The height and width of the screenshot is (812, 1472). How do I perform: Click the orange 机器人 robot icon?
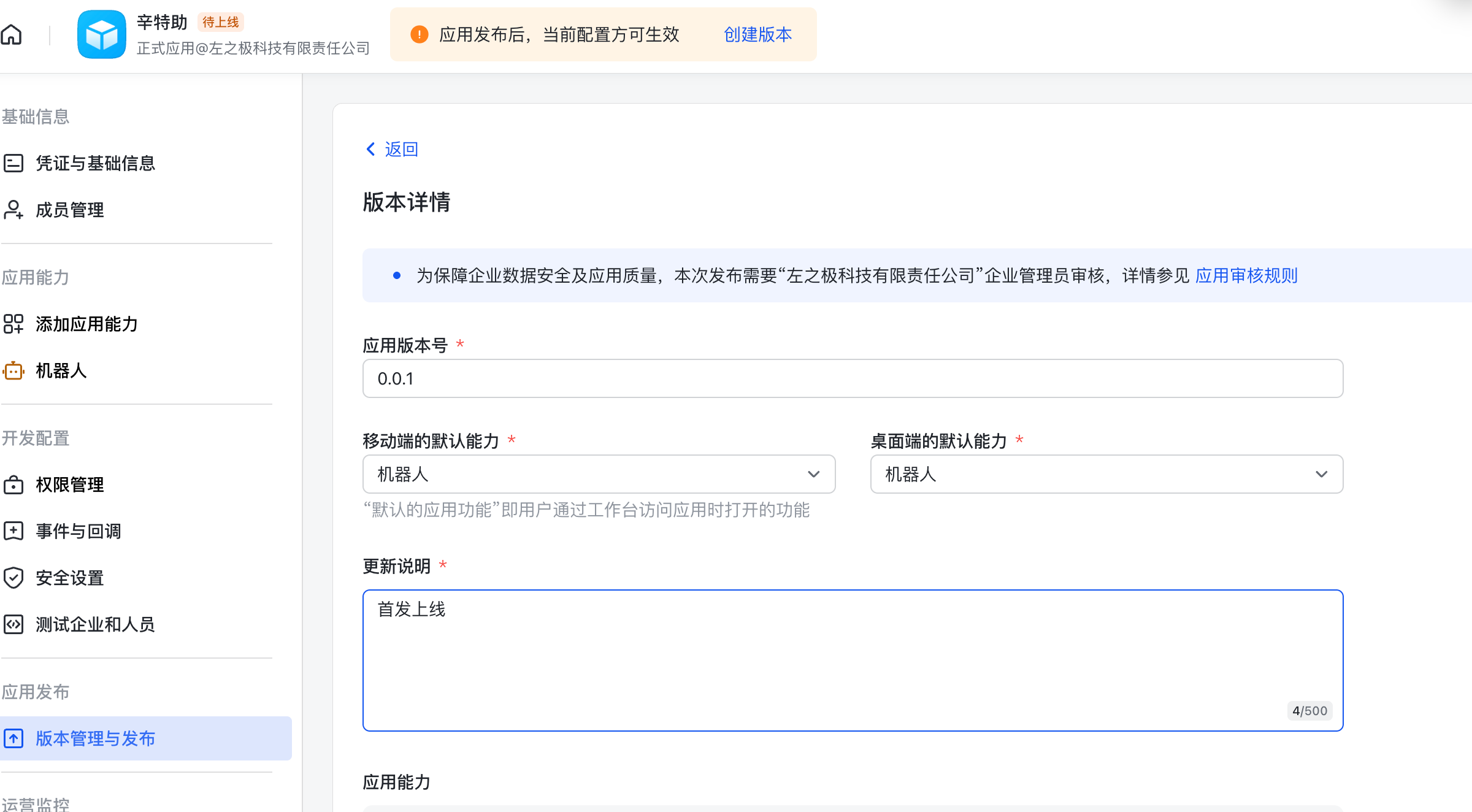pyautogui.click(x=13, y=370)
